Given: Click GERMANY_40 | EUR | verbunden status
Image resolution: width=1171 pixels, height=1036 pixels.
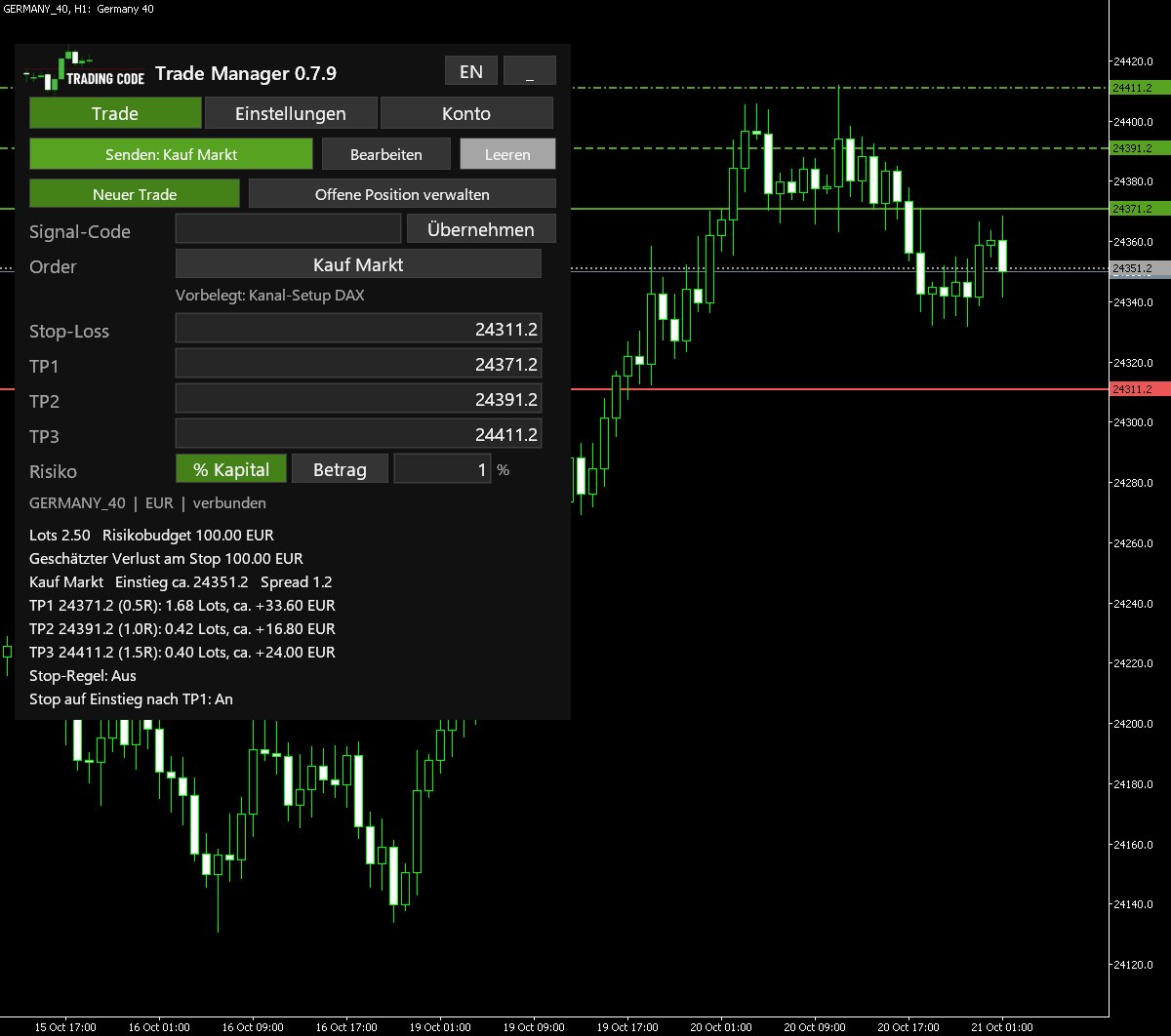Looking at the screenshot, I should click(147, 503).
